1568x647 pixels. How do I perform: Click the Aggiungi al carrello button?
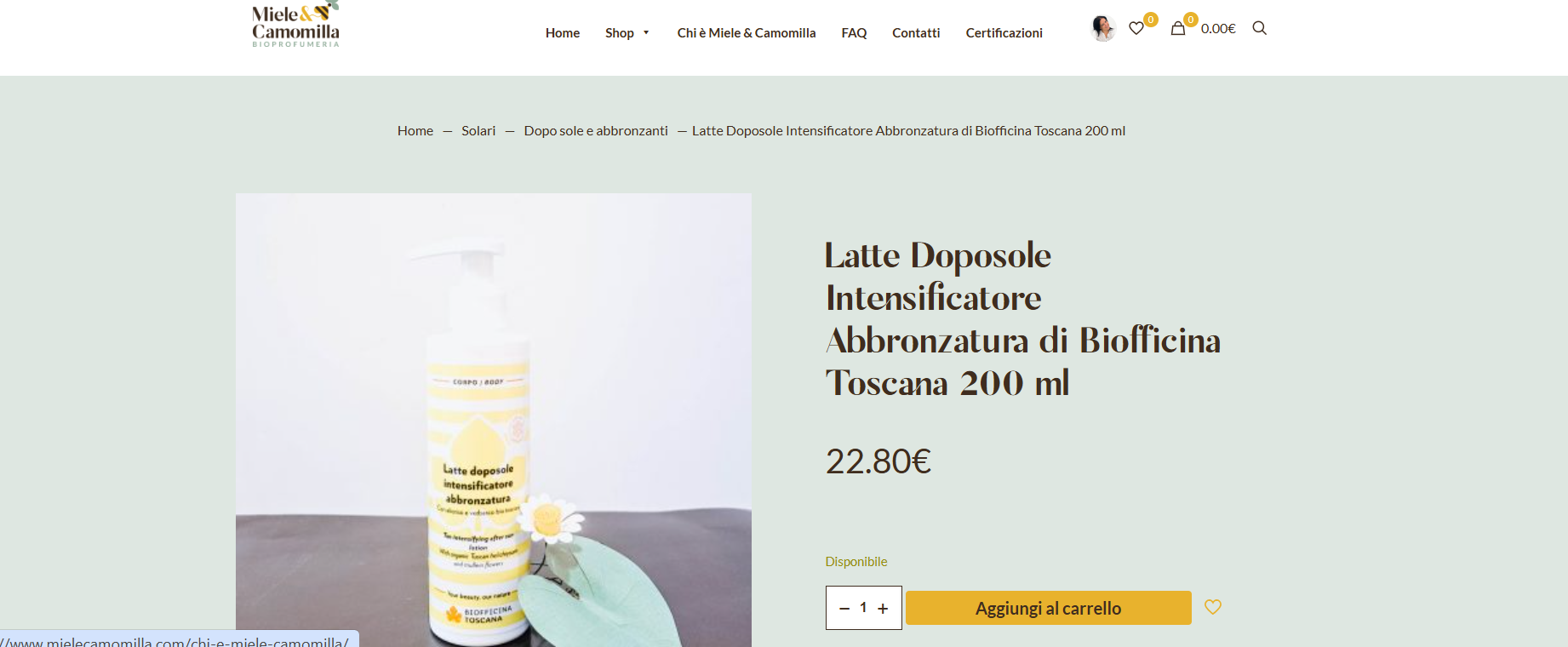coord(1049,608)
